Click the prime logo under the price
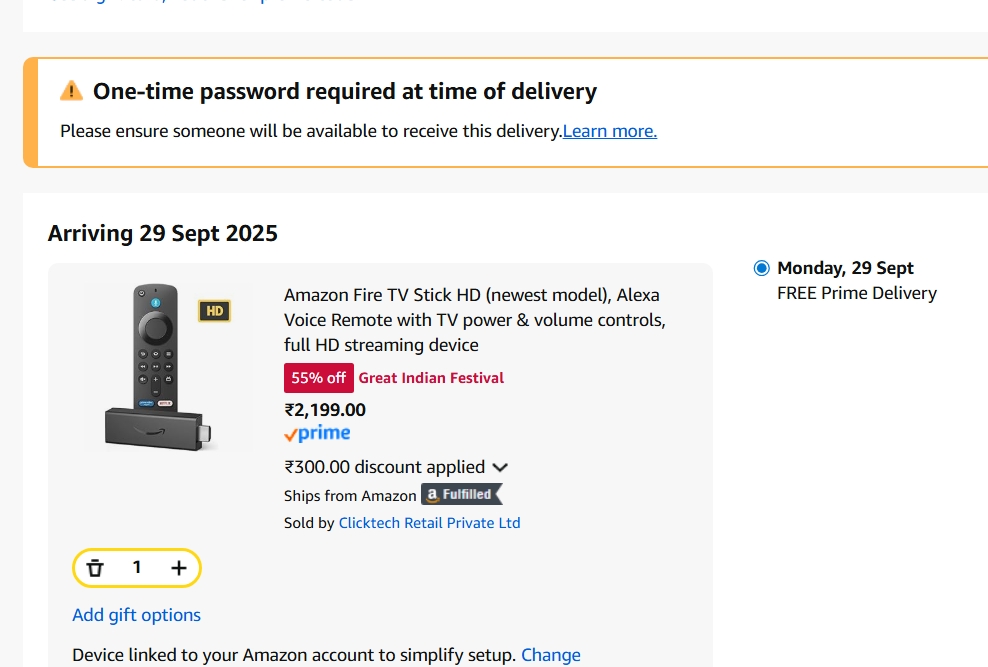The width and height of the screenshot is (988, 667). [316, 432]
